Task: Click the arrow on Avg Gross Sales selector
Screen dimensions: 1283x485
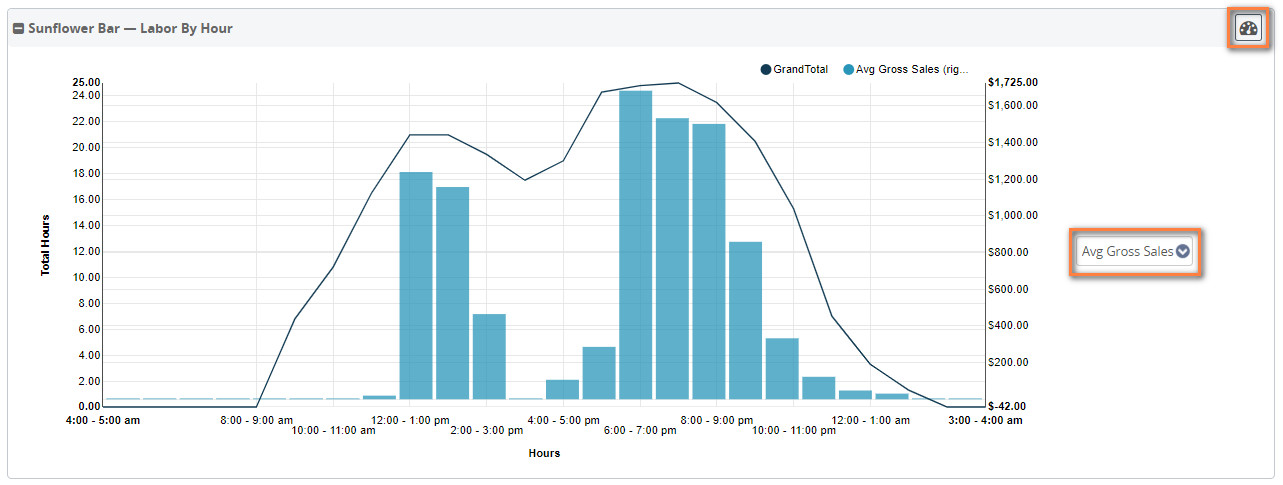Action: [x=1183, y=252]
